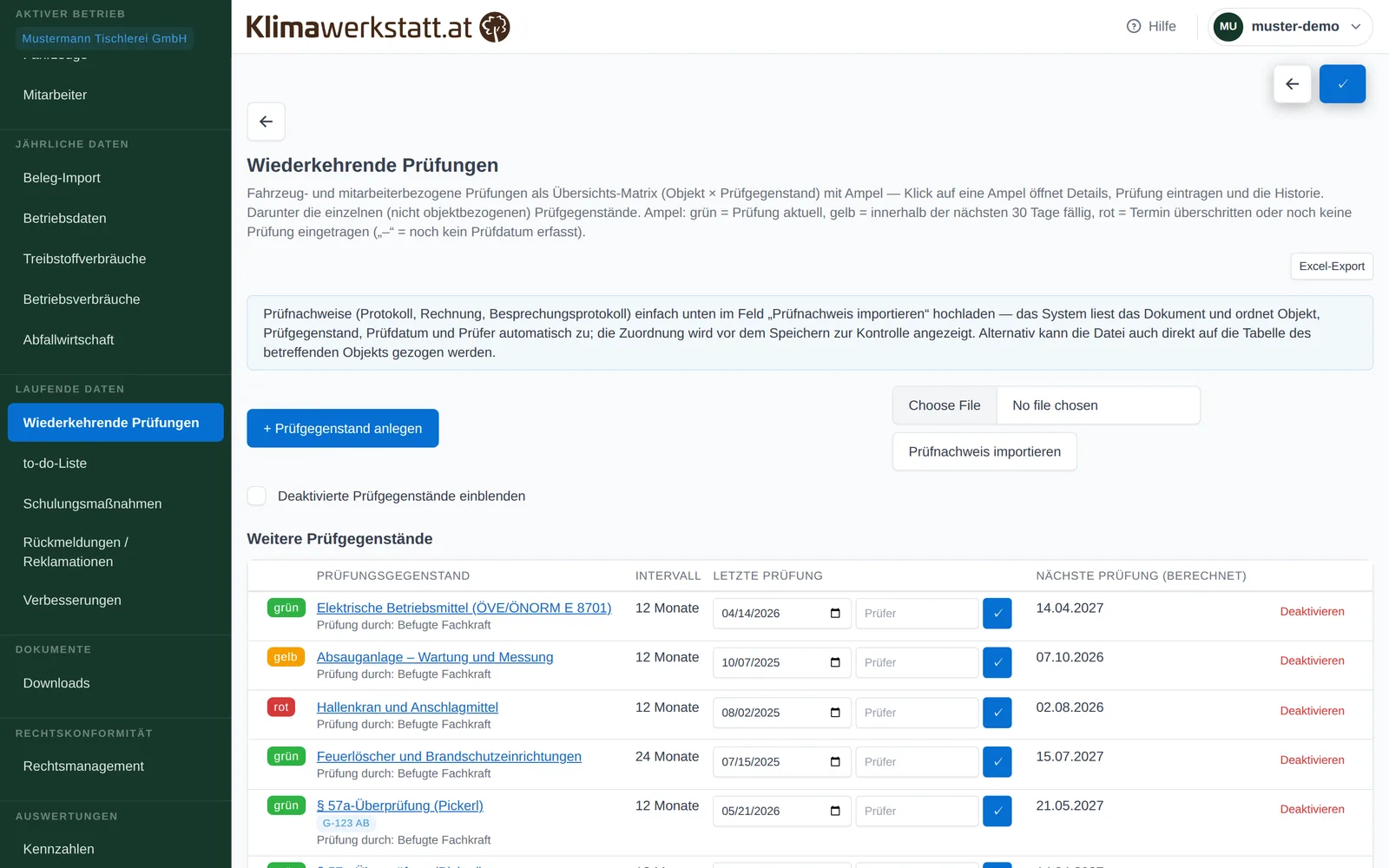Image resolution: width=1389 pixels, height=868 pixels.
Task: Click the Choose File button
Action: (945, 405)
